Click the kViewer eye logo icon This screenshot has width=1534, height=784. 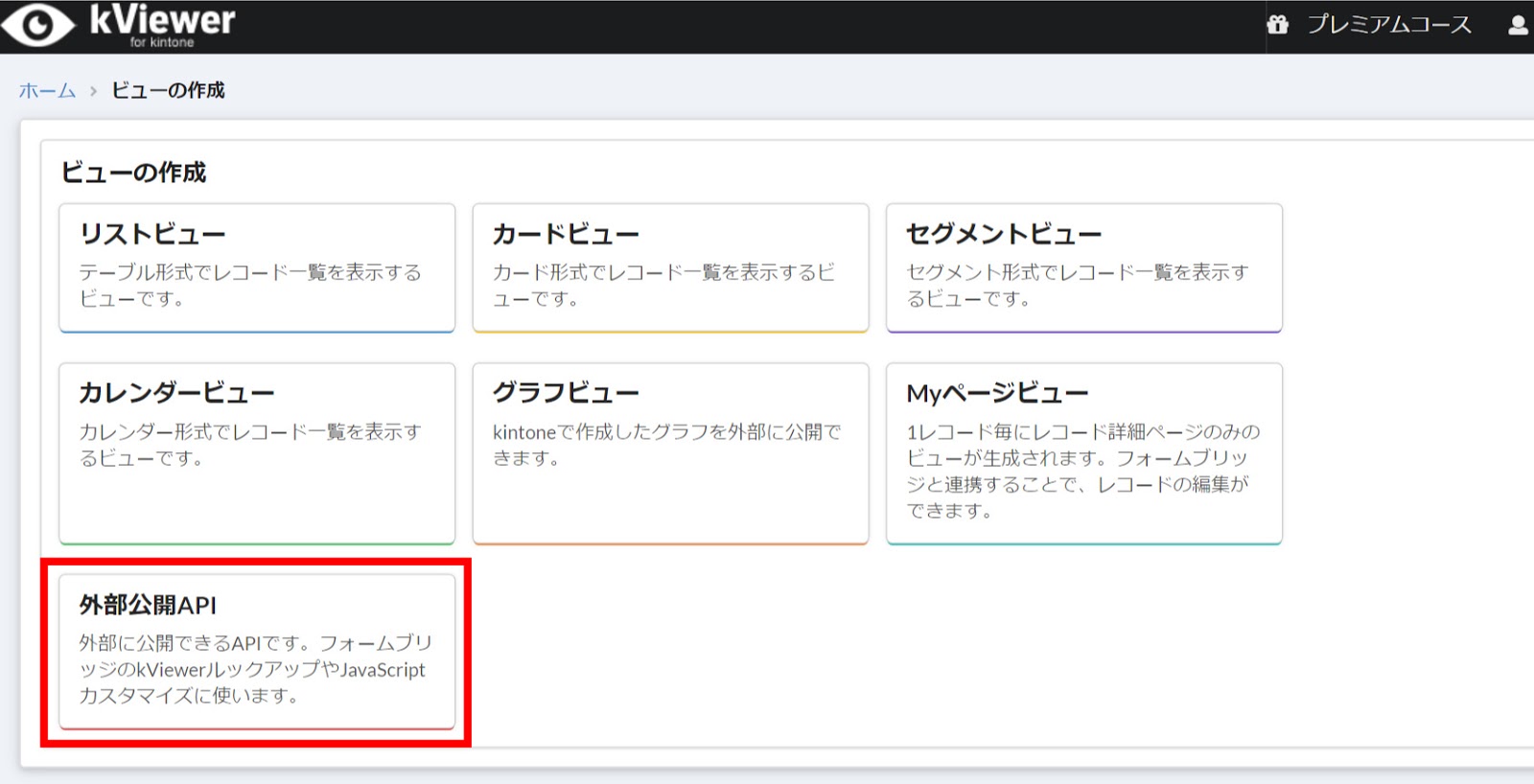tap(38, 26)
